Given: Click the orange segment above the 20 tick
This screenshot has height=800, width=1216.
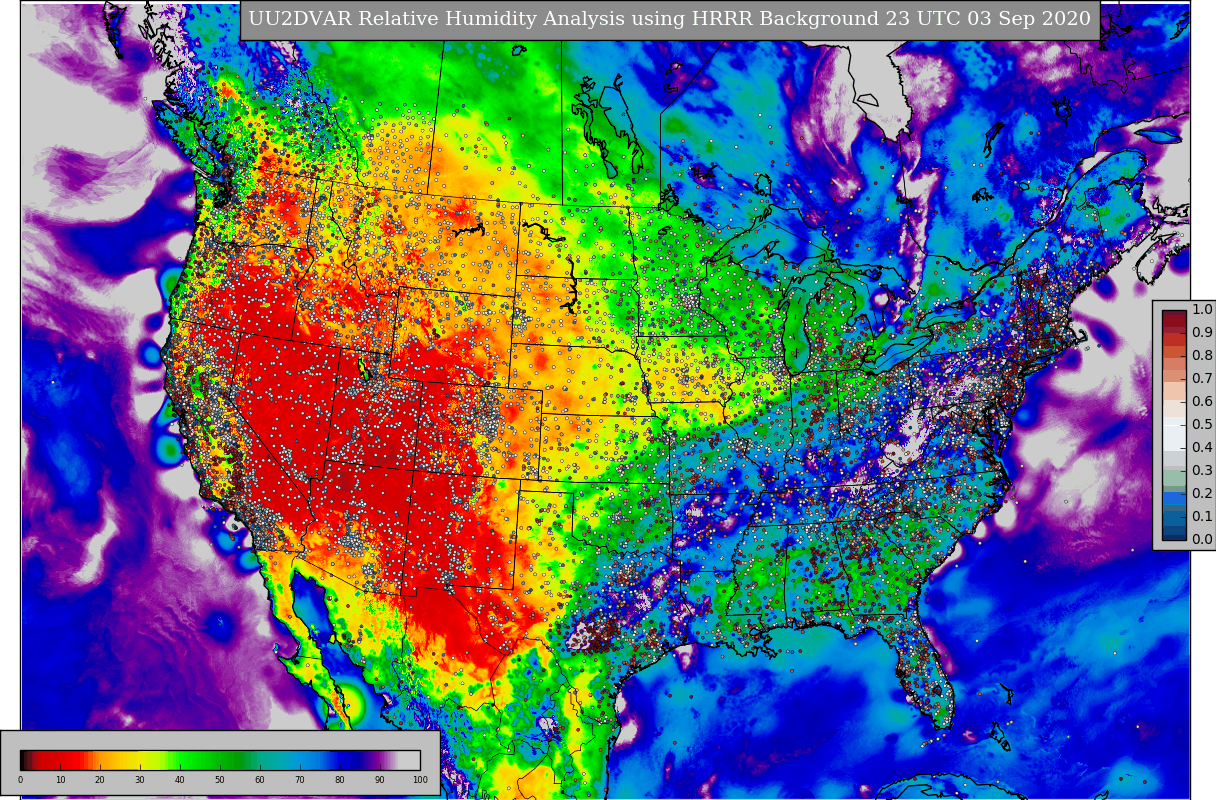Looking at the screenshot, I should point(100,760).
